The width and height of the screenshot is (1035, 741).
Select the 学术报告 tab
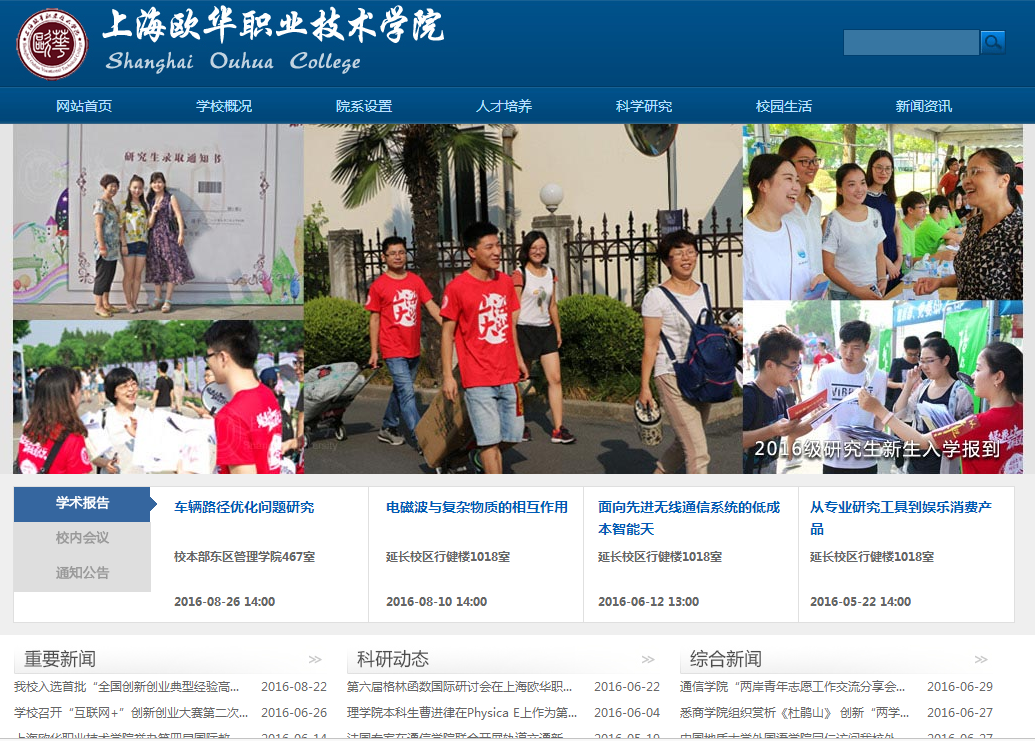pyautogui.click(x=82, y=503)
